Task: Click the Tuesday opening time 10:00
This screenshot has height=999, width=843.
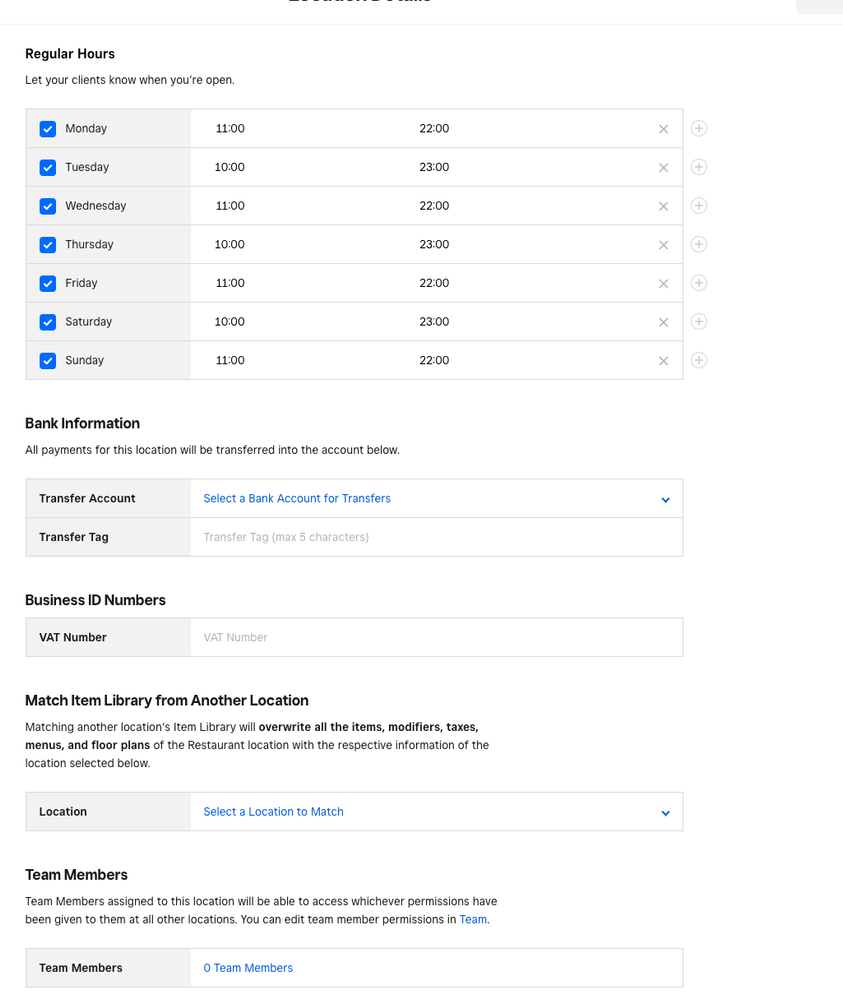Action: 230,168
